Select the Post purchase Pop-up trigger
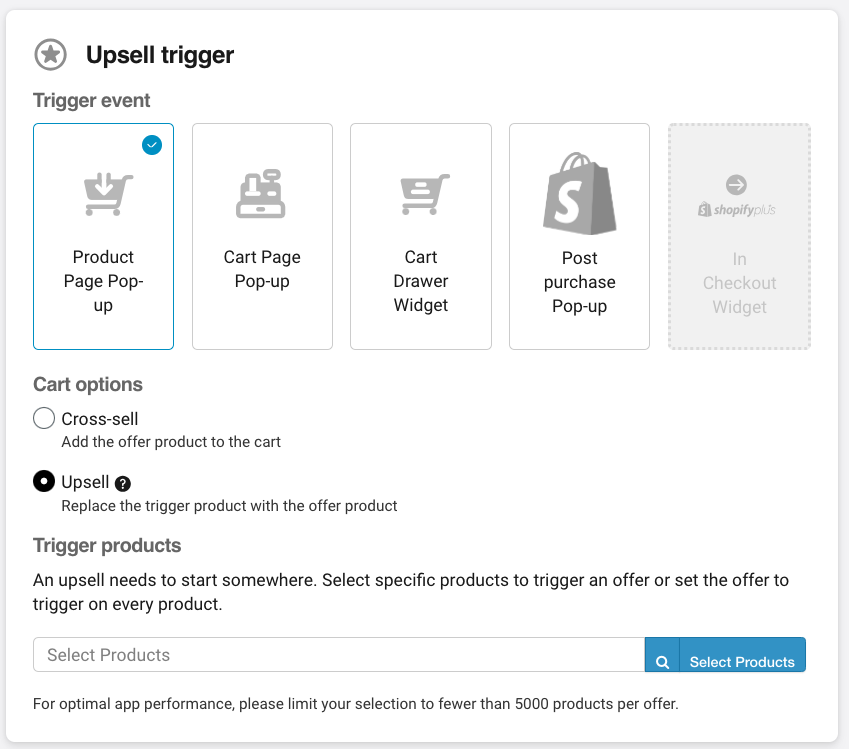 pyautogui.click(x=579, y=236)
